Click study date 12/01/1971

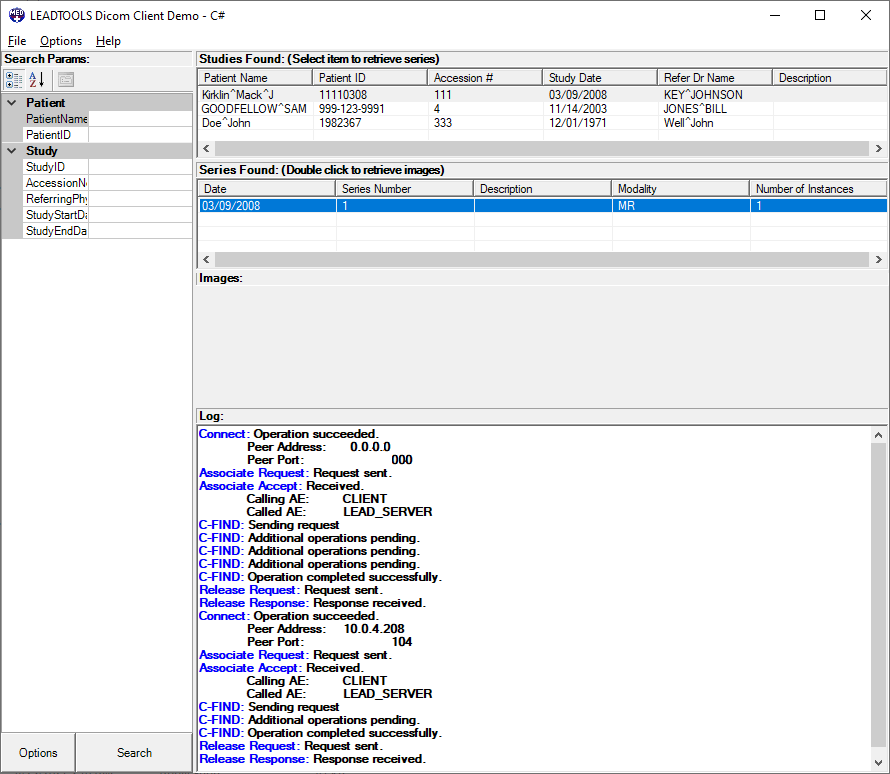click(x=577, y=123)
